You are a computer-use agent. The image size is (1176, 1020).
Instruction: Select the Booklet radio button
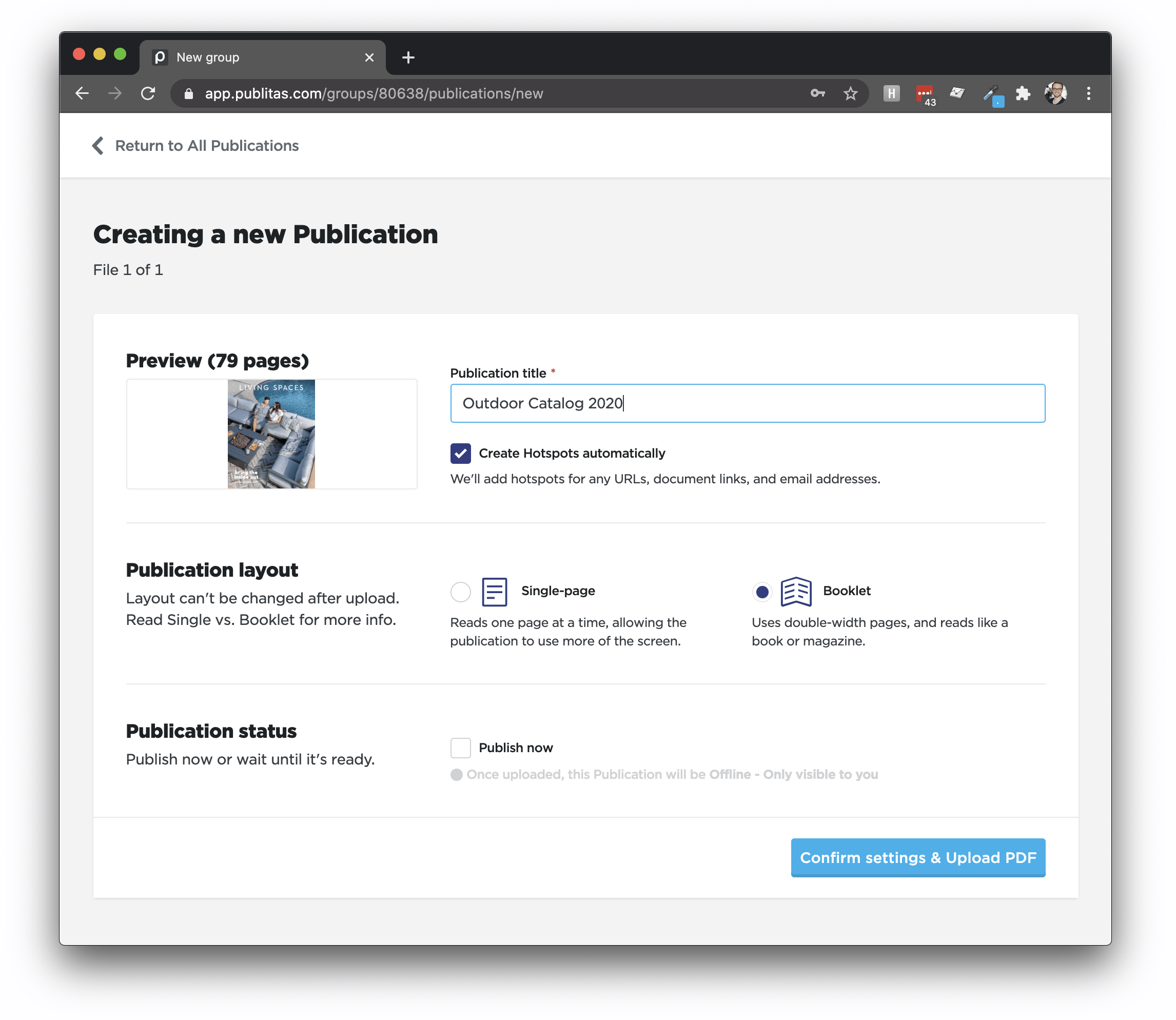(761, 592)
